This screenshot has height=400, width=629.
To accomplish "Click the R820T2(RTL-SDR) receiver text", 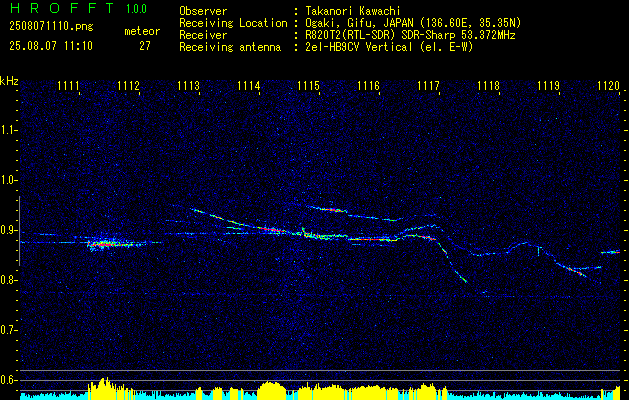I will (410, 35).
